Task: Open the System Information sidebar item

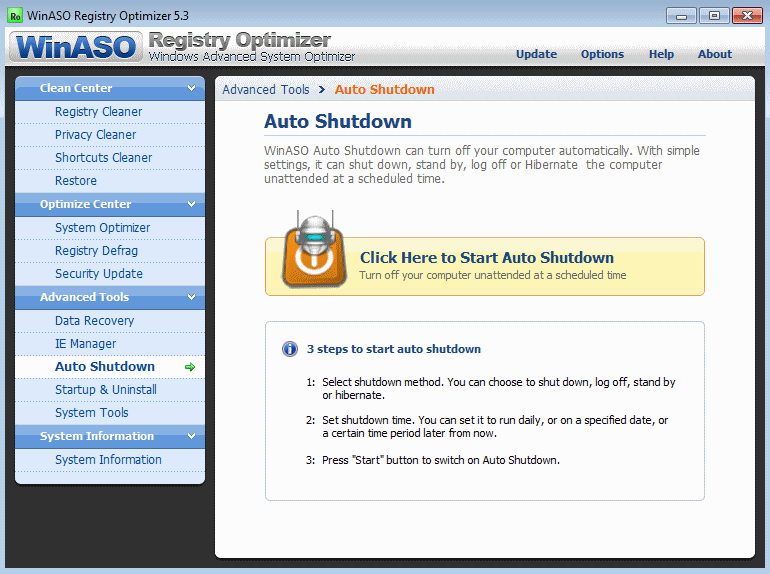Action: 110,460
